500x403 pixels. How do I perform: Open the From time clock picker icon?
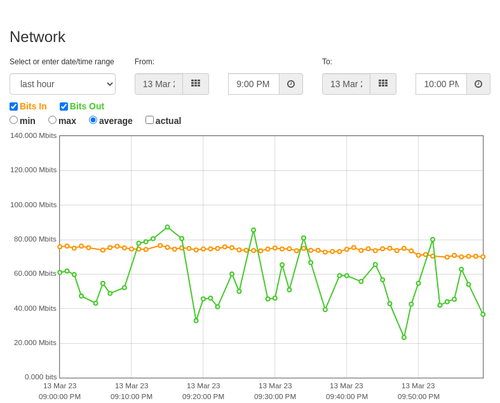point(291,84)
